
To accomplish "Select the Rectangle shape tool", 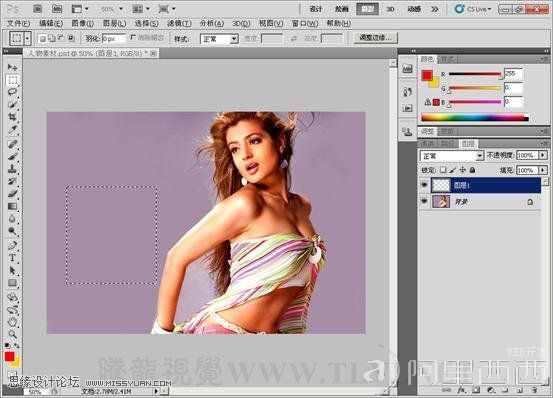I will pyautogui.click(x=12, y=283).
